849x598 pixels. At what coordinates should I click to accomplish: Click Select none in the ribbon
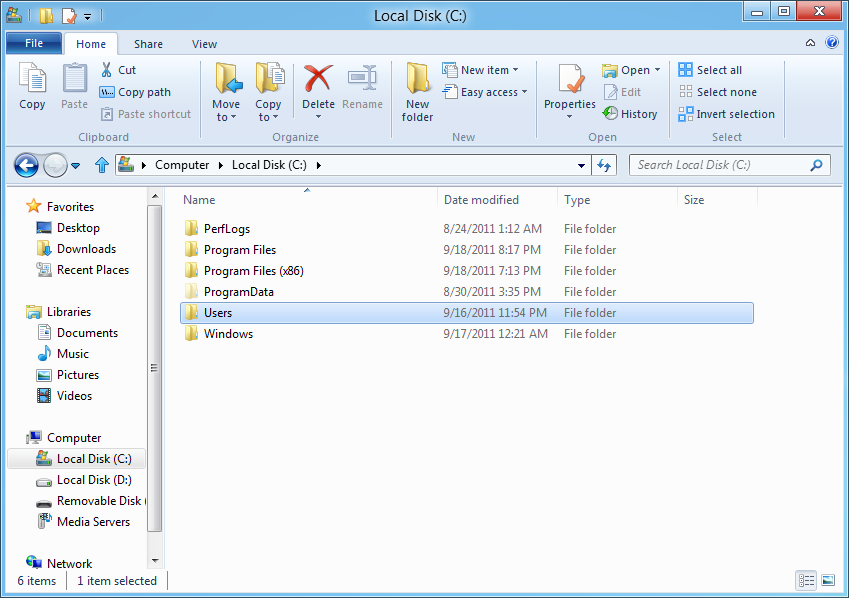(717, 92)
